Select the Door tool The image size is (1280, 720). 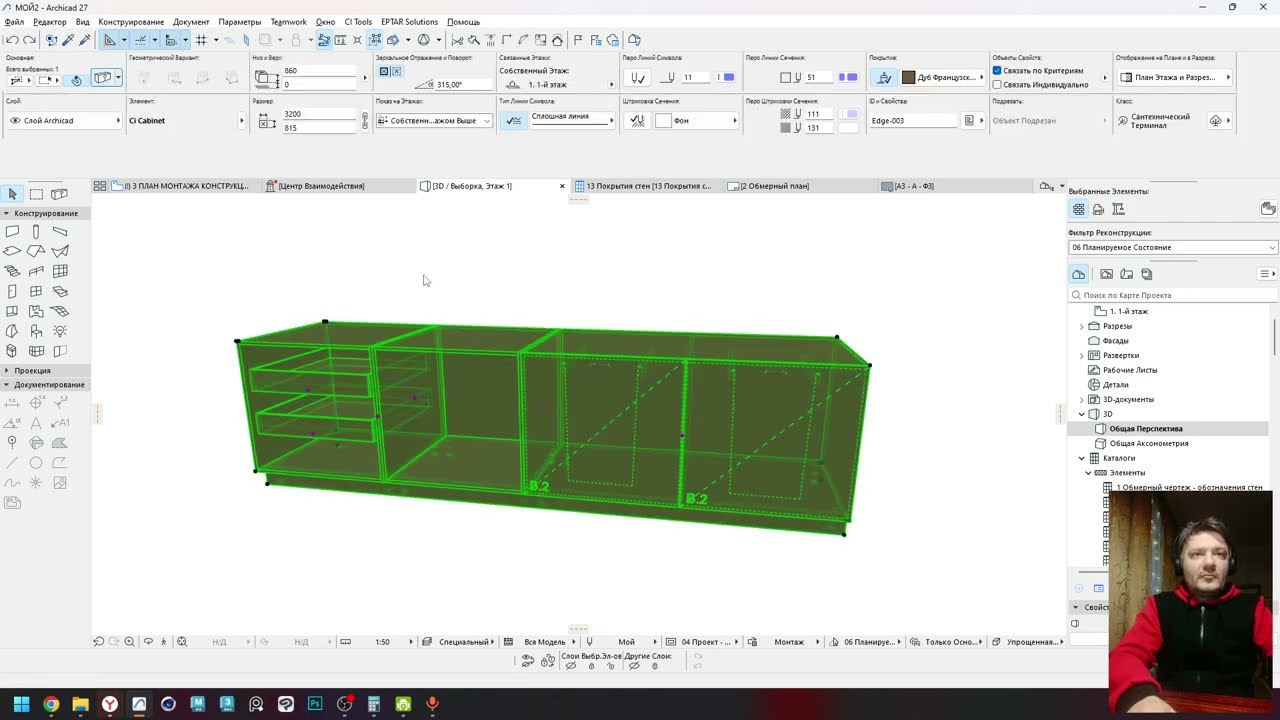pyautogui.click(x=12, y=291)
